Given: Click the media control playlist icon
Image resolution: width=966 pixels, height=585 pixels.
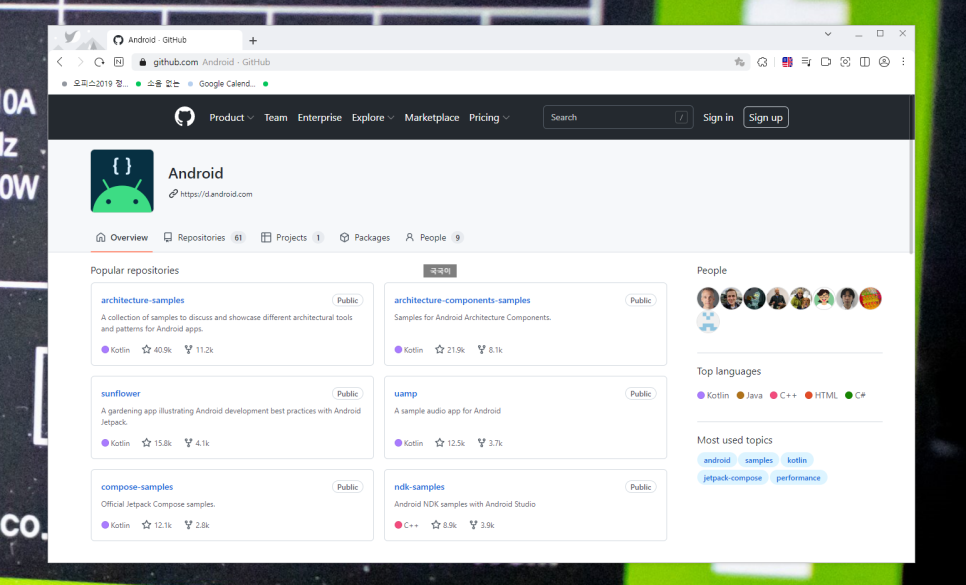Looking at the screenshot, I should (x=806, y=62).
